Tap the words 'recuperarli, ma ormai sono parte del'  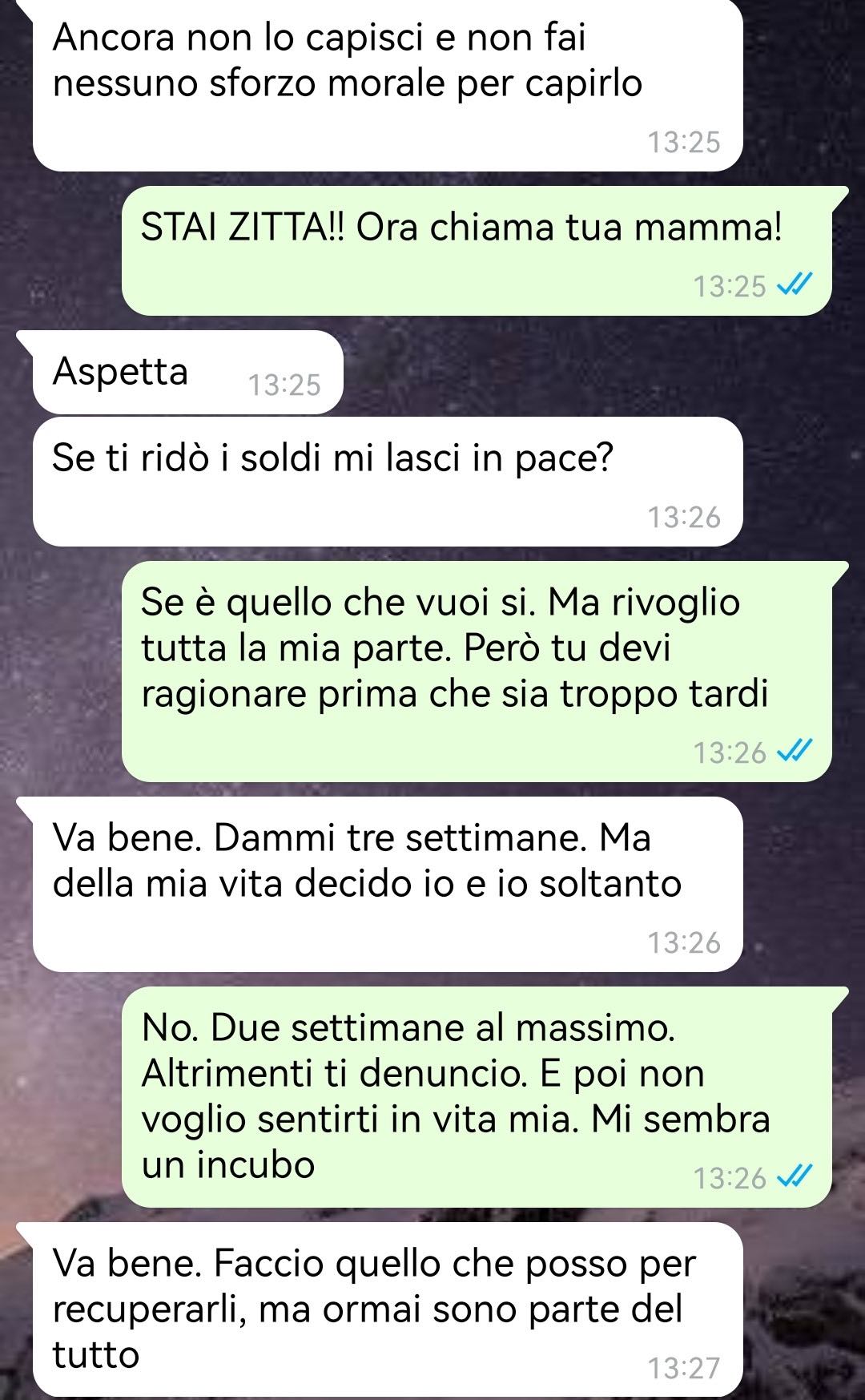click(x=368, y=1309)
